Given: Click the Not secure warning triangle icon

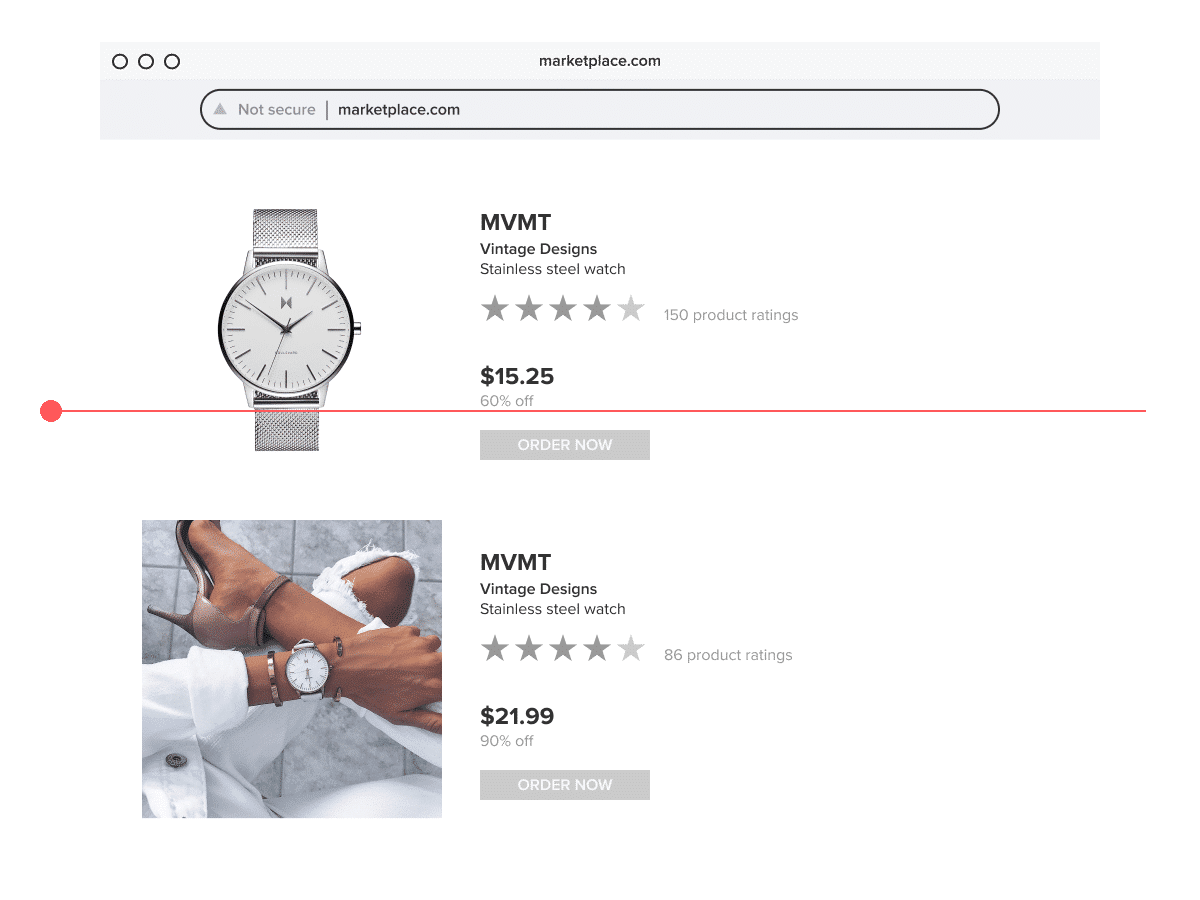Looking at the screenshot, I should tap(220, 109).
